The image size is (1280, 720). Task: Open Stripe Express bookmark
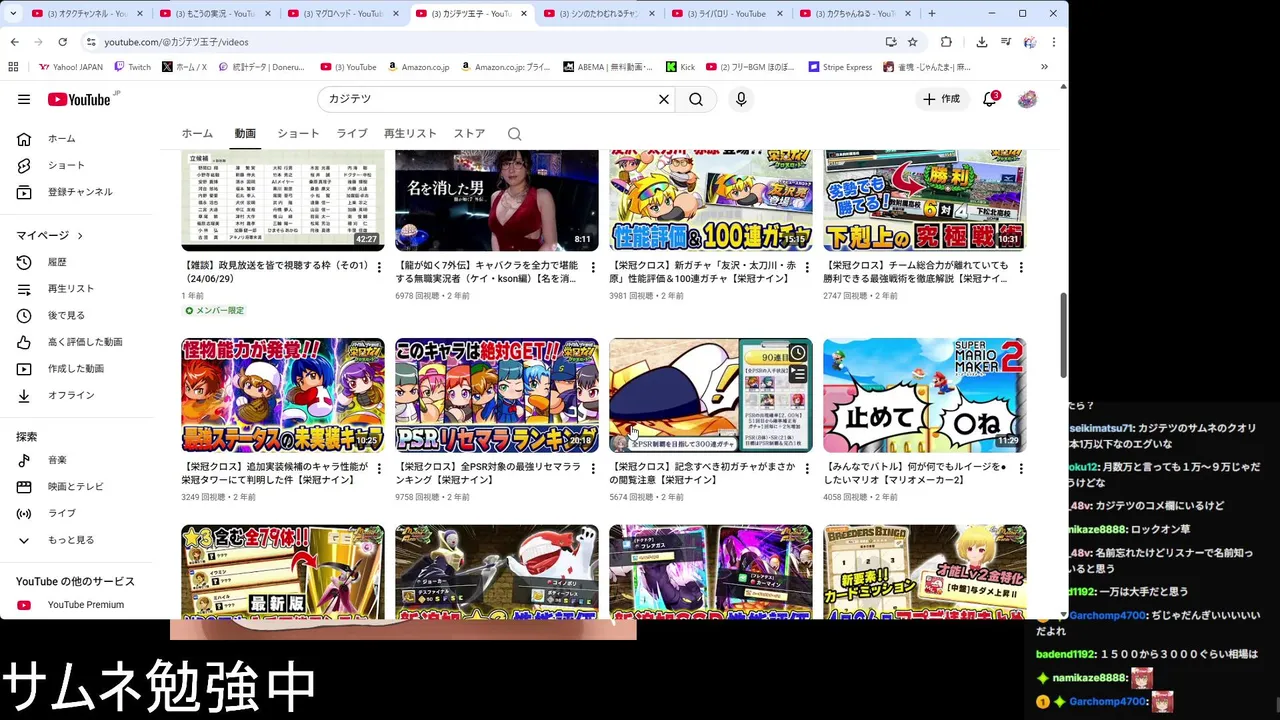840,67
